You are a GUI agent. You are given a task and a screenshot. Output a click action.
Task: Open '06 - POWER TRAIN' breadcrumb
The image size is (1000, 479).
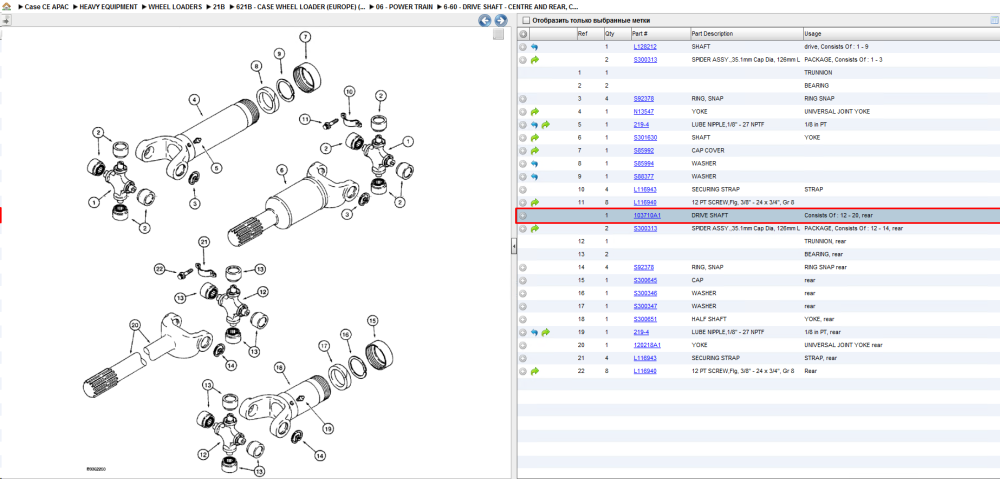coord(404,6)
